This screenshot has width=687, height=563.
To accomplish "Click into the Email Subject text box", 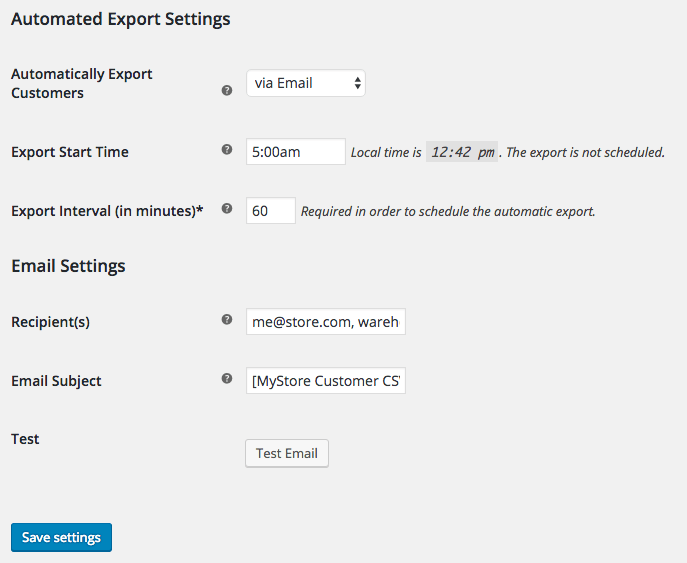I will [326, 381].
